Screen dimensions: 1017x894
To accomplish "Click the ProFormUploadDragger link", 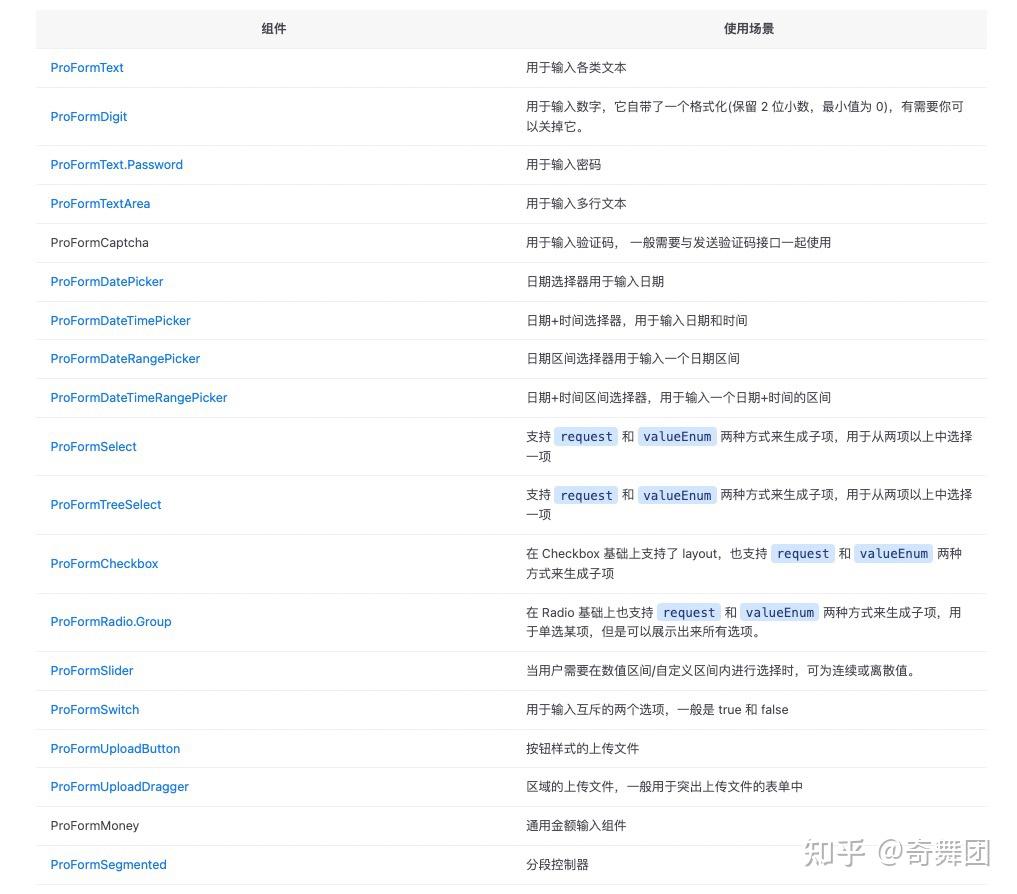I will pyautogui.click(x=119, y=786).
